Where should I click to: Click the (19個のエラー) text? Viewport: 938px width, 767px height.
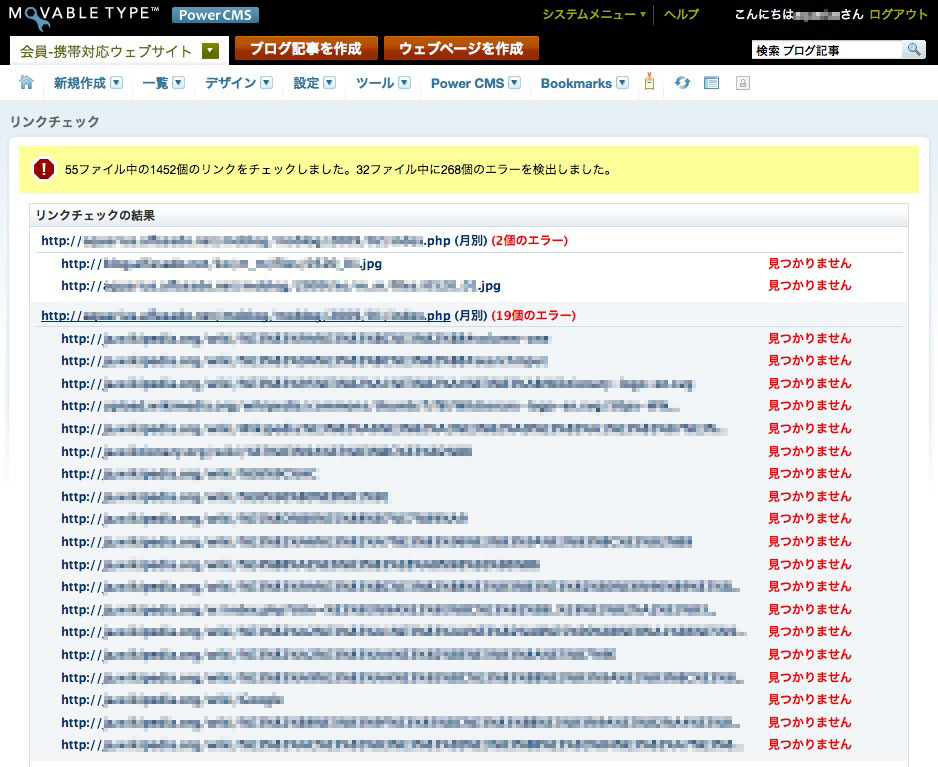point(534,315)
